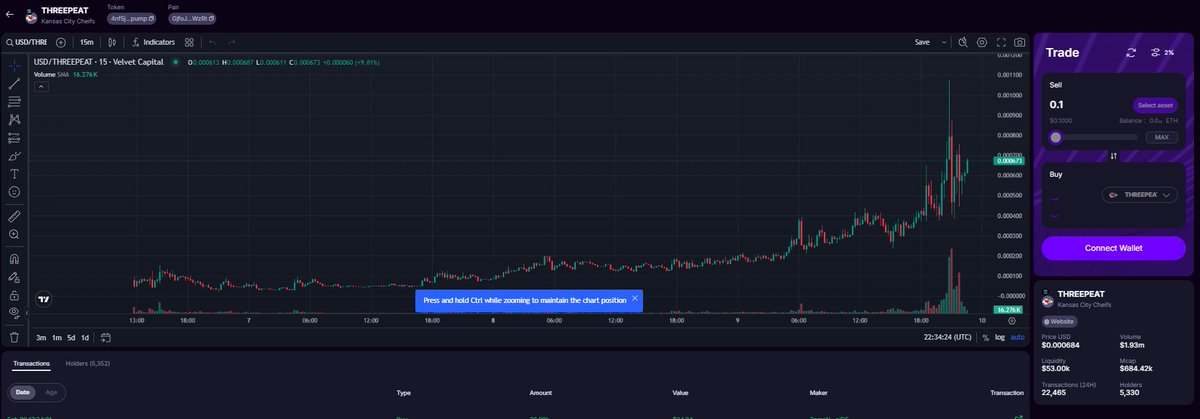Save the chart layout
The width and height of the screenshot is (1200, 419).
(922, 42)
